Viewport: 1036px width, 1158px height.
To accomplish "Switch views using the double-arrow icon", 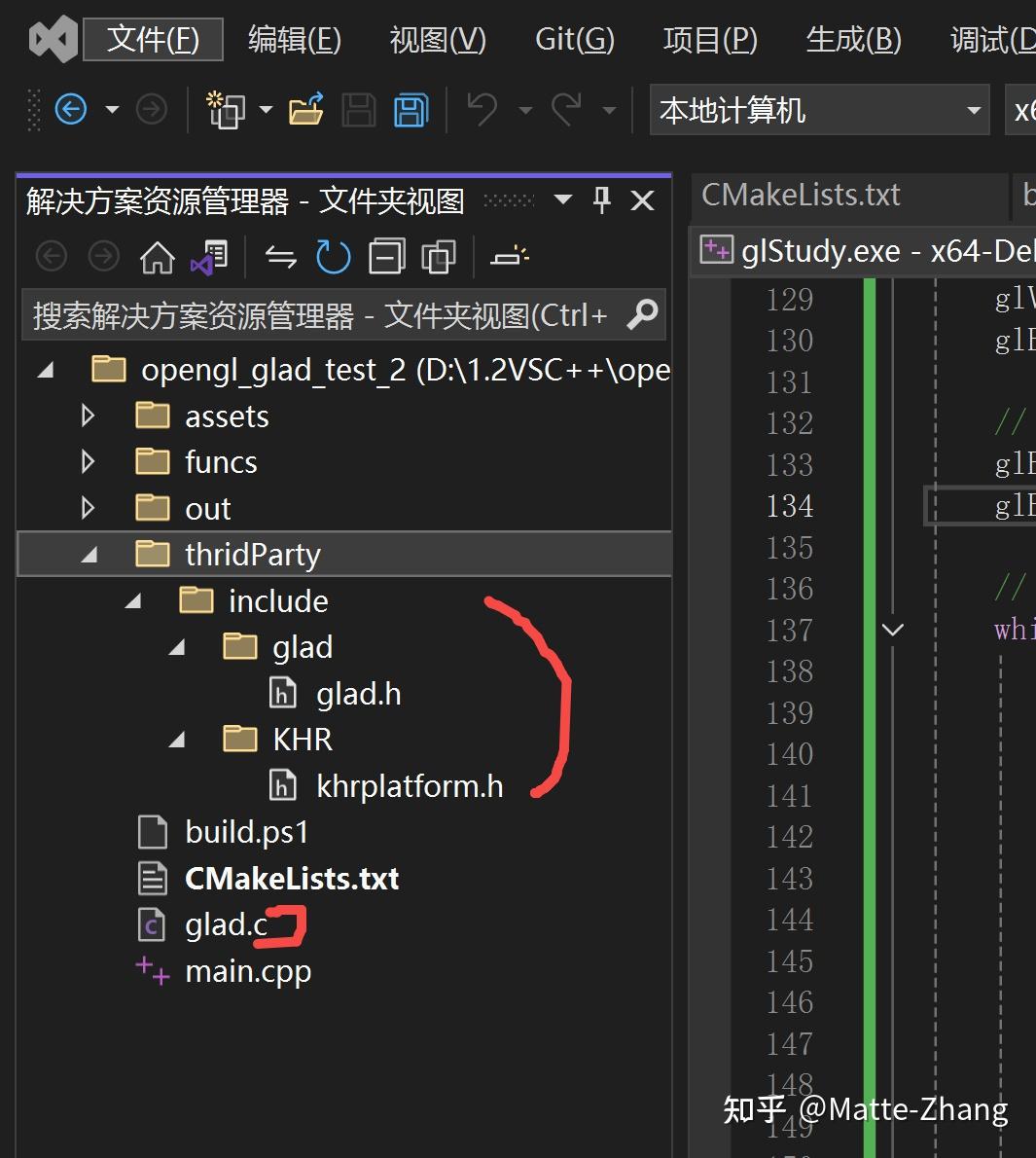I will point(282,256).
